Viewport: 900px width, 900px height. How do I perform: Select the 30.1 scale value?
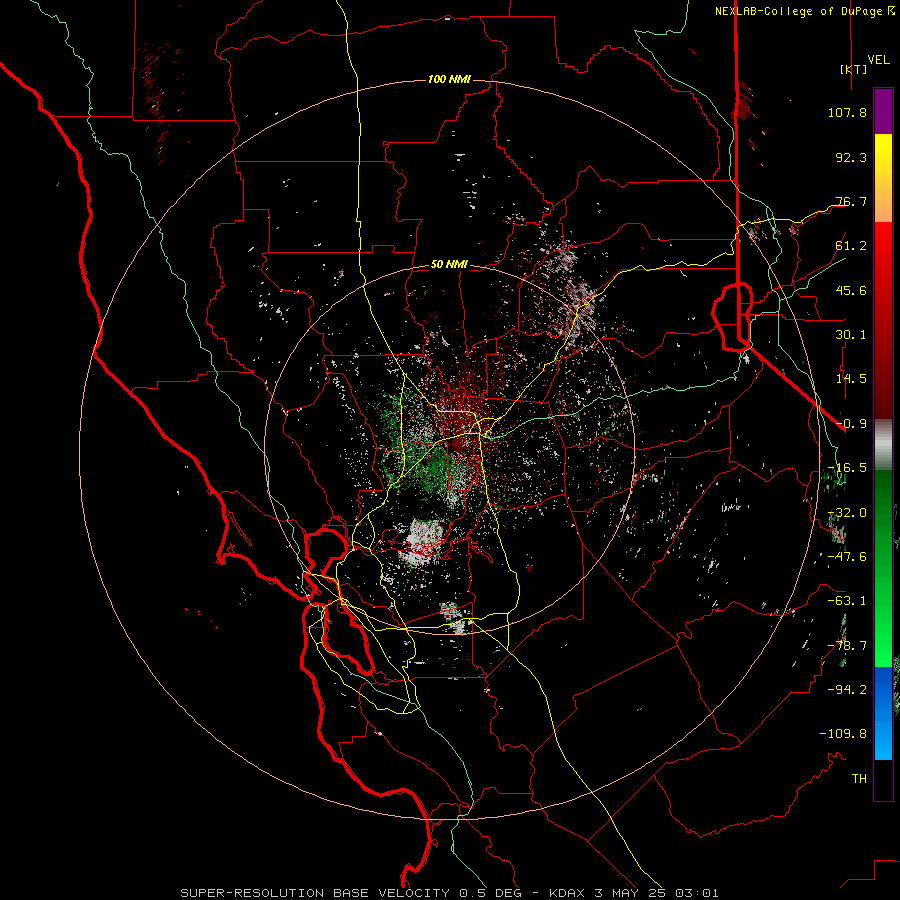coord(851,335)
